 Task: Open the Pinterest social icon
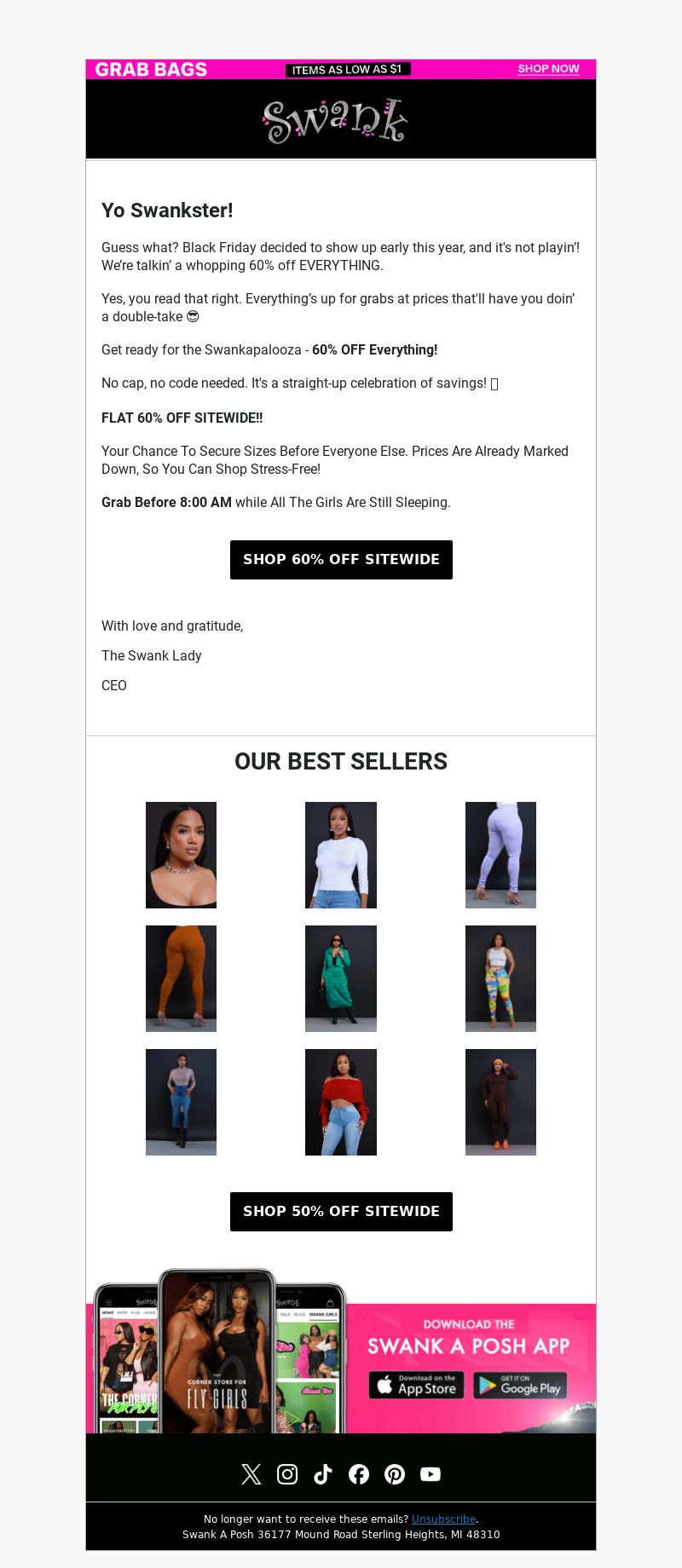[395, 1474]
